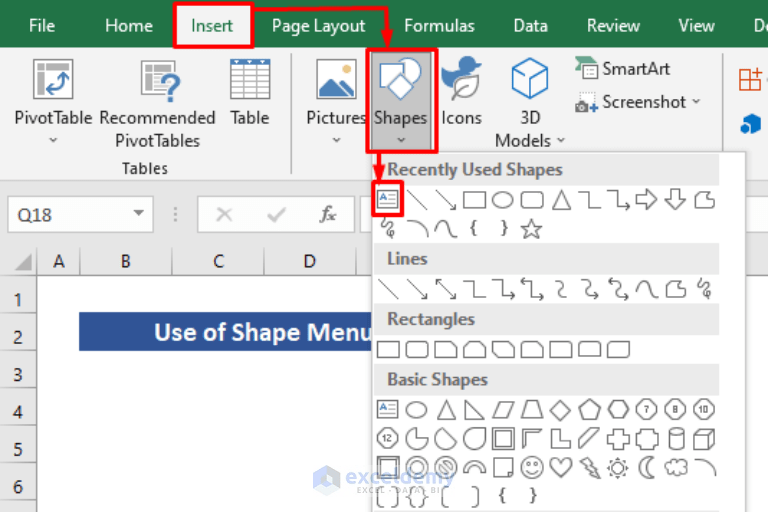Pick the Right Triangle in Basic Shapes
768x512 pixels.
[x=474, y=410]
